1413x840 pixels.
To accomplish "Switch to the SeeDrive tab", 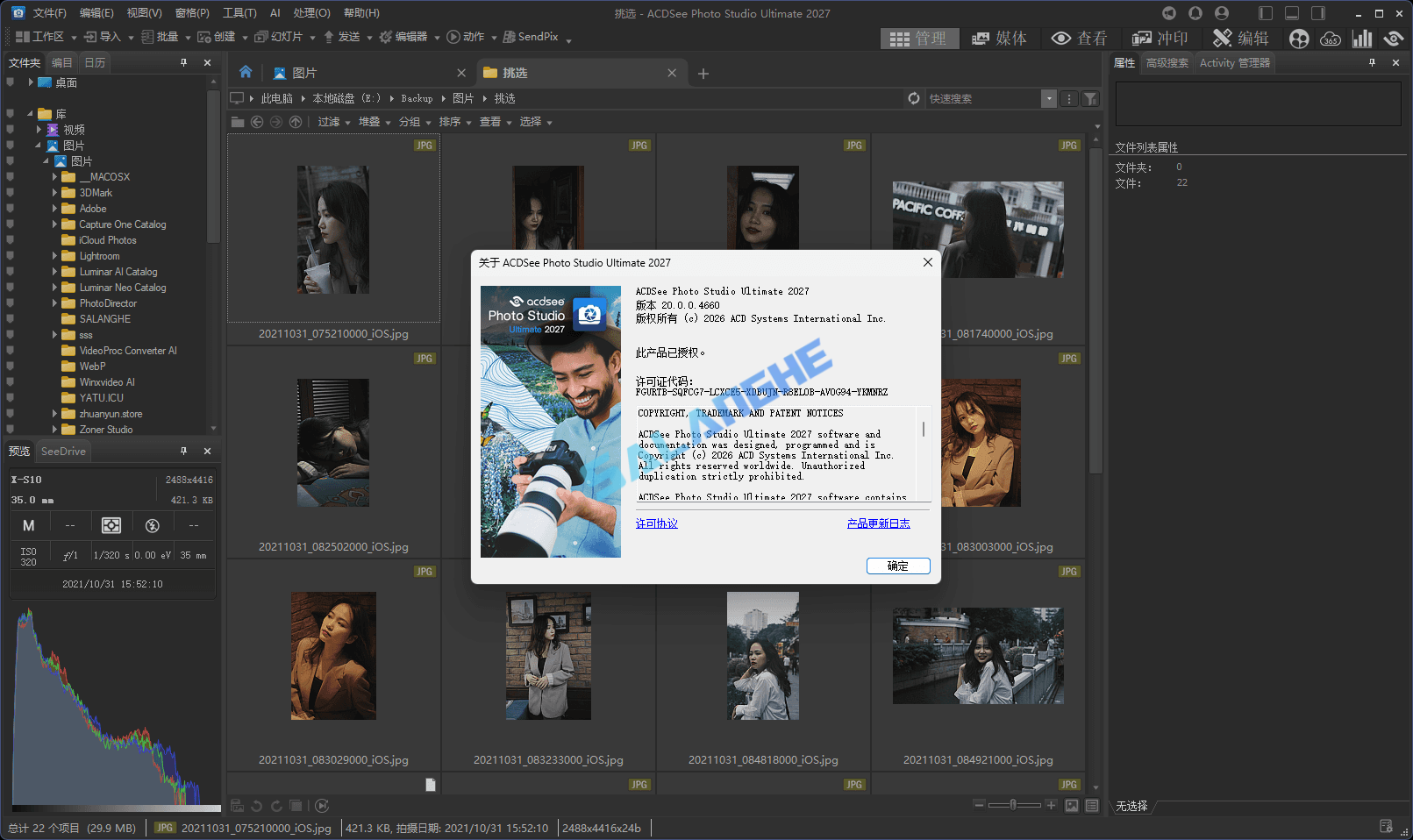I will click(63, 451).
